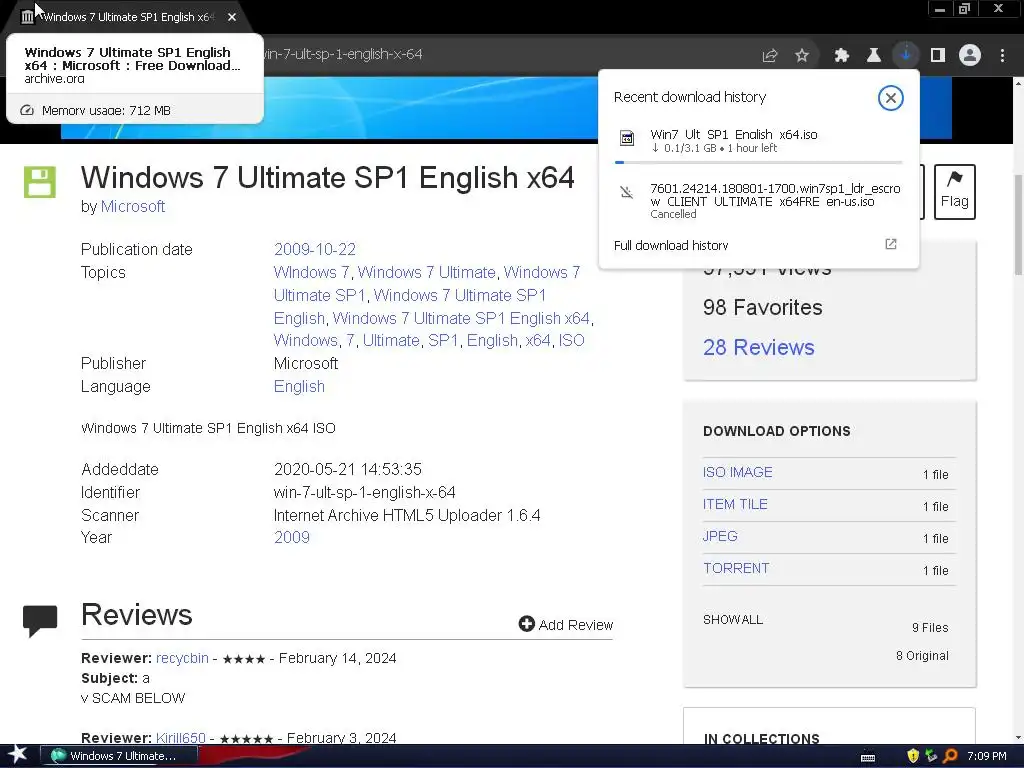
Task: Open reviewer recycbin profile link
Action: 182,658
